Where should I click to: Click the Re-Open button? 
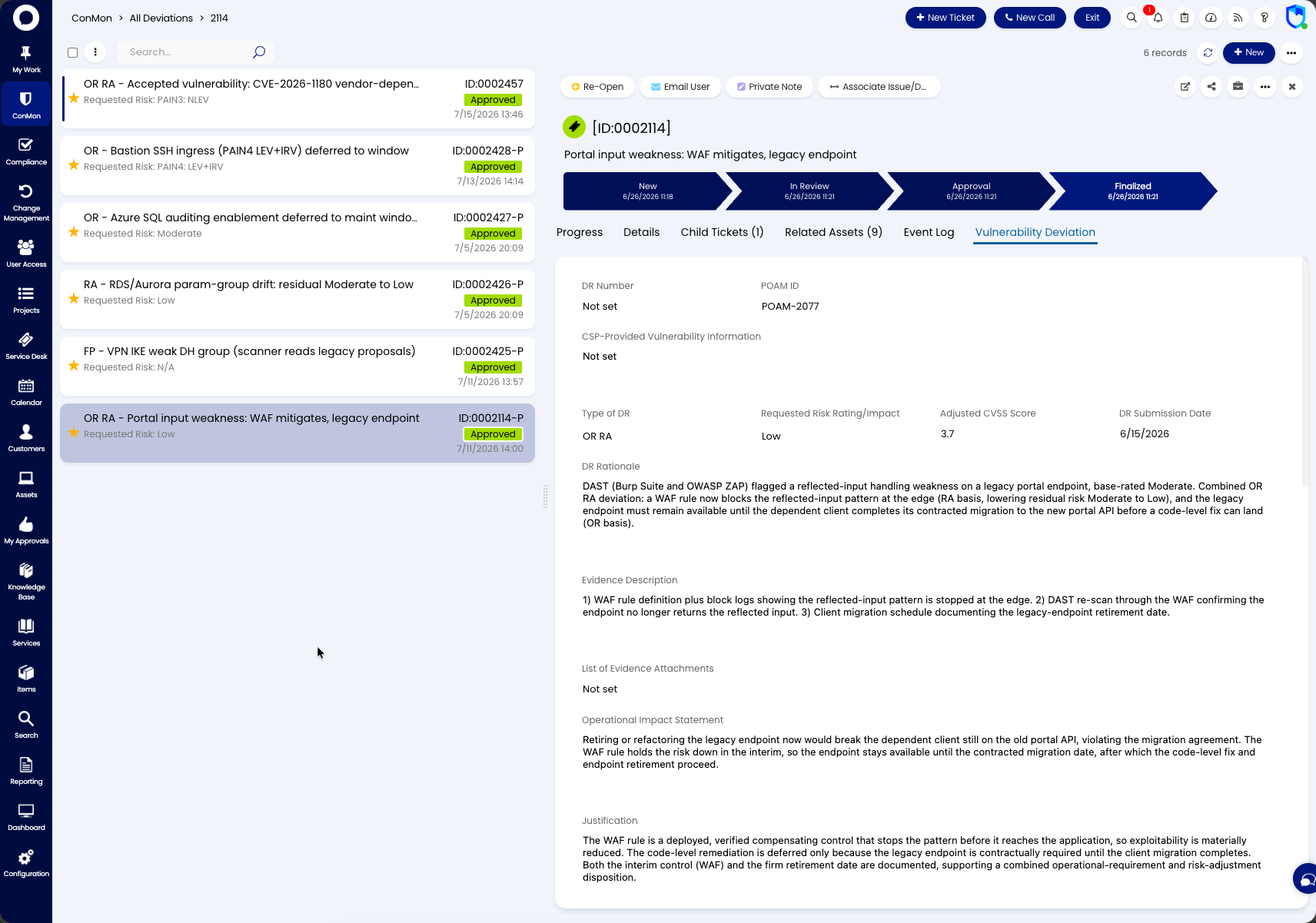(x=598, y=87)
